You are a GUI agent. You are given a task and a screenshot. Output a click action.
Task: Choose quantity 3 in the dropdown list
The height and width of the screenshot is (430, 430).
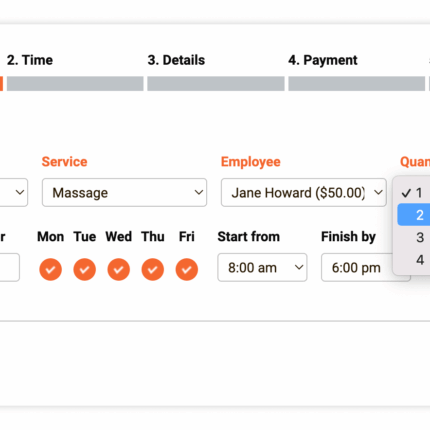[414, 237]
